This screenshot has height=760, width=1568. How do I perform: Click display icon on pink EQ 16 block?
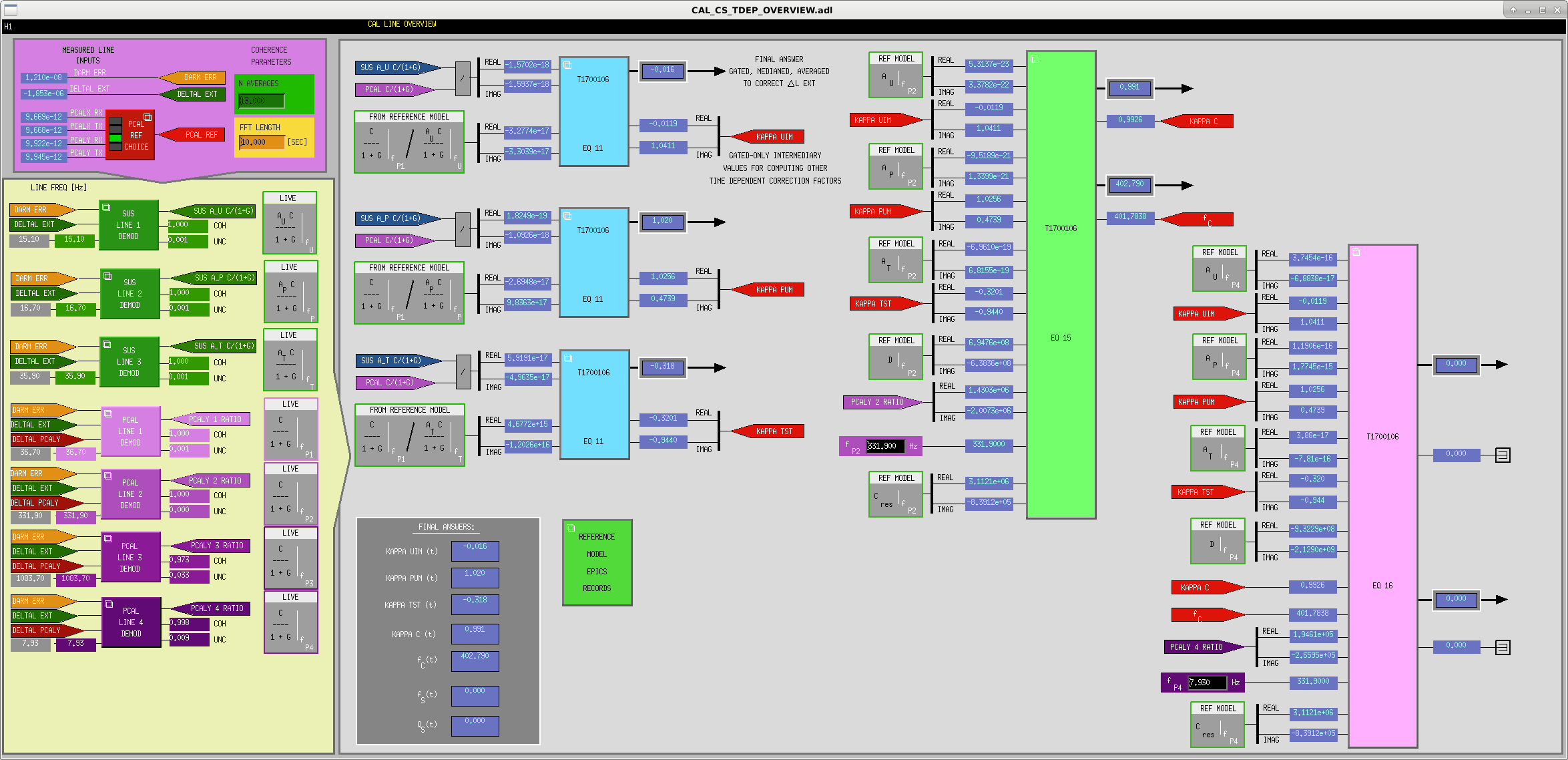pos(1356,252)
